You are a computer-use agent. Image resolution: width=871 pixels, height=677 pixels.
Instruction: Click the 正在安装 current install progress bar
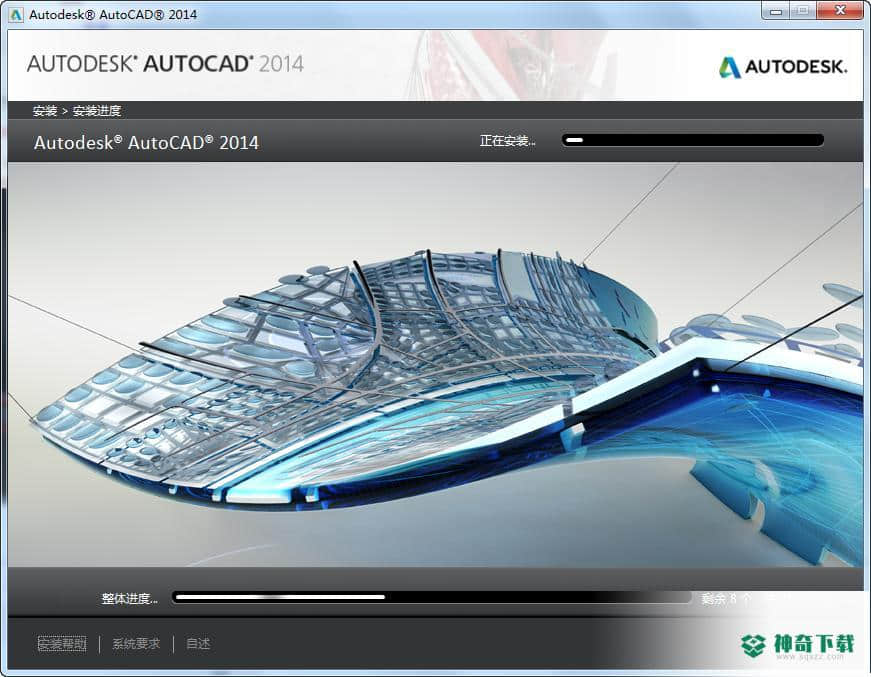(x=693, y=140)
